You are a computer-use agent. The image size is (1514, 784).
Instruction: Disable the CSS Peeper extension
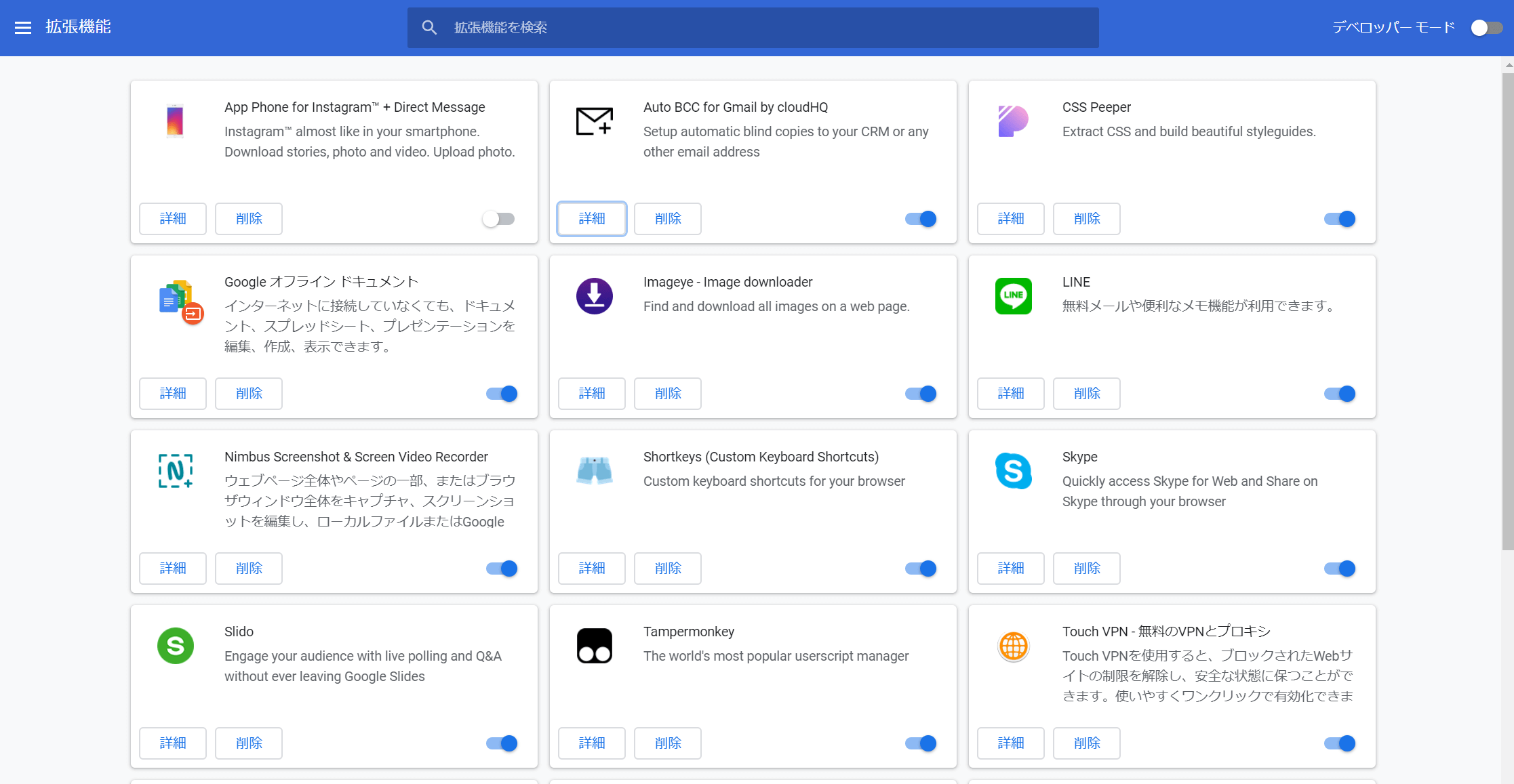coord(1340,219)
